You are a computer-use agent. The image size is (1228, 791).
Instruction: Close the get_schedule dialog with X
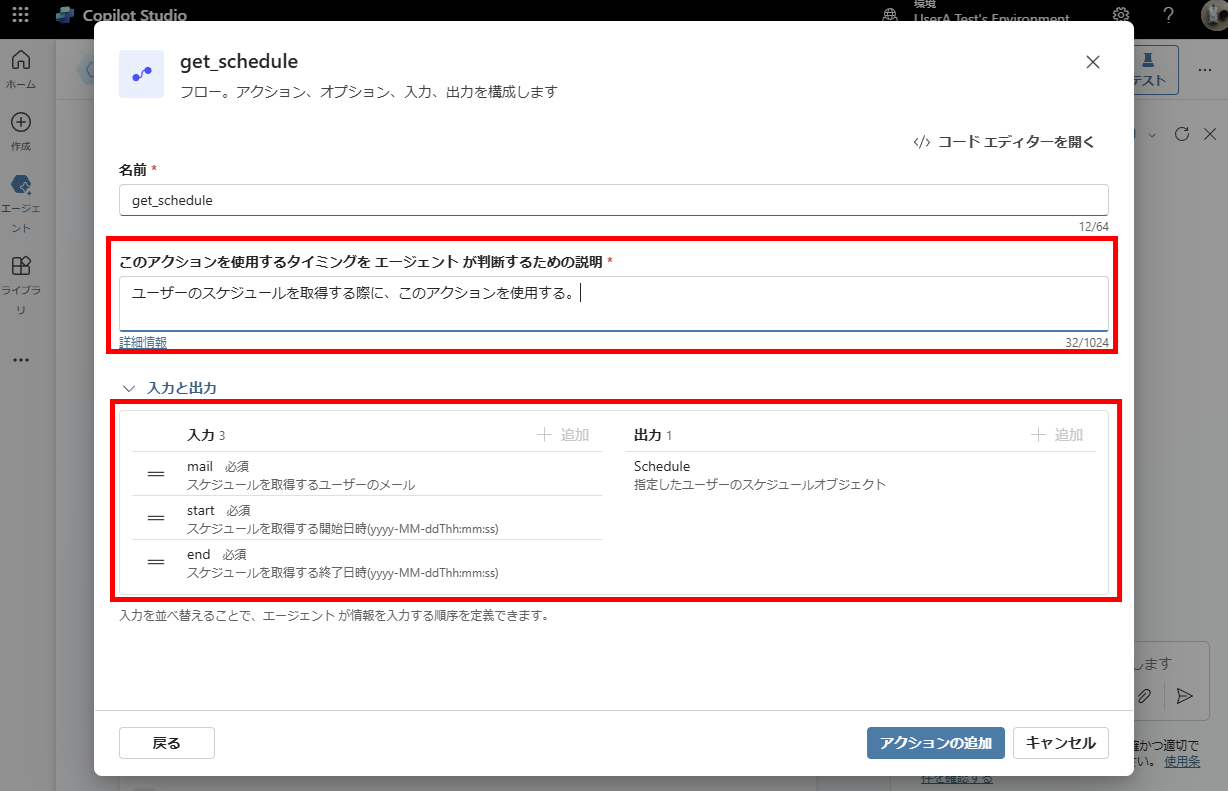click(x=1093, y=62)
